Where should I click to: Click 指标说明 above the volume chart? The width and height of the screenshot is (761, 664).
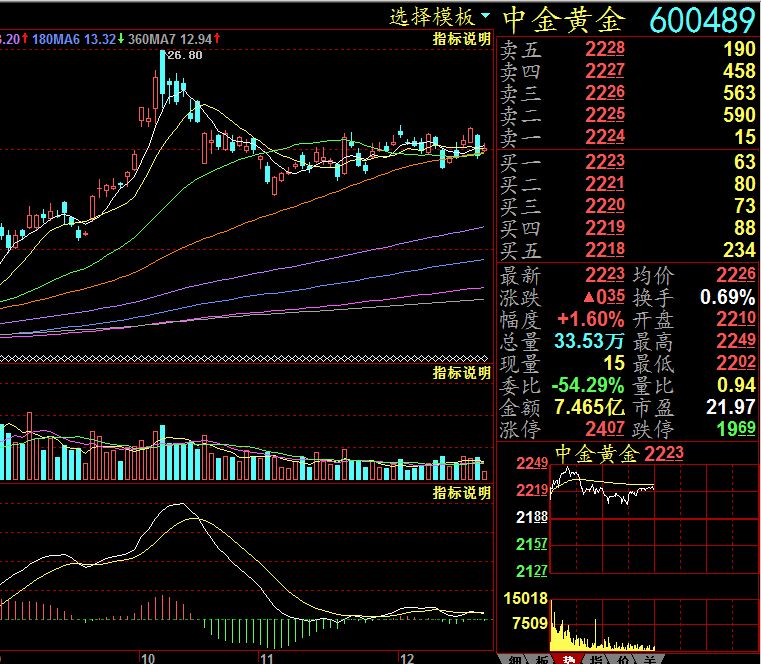(462, 373)
